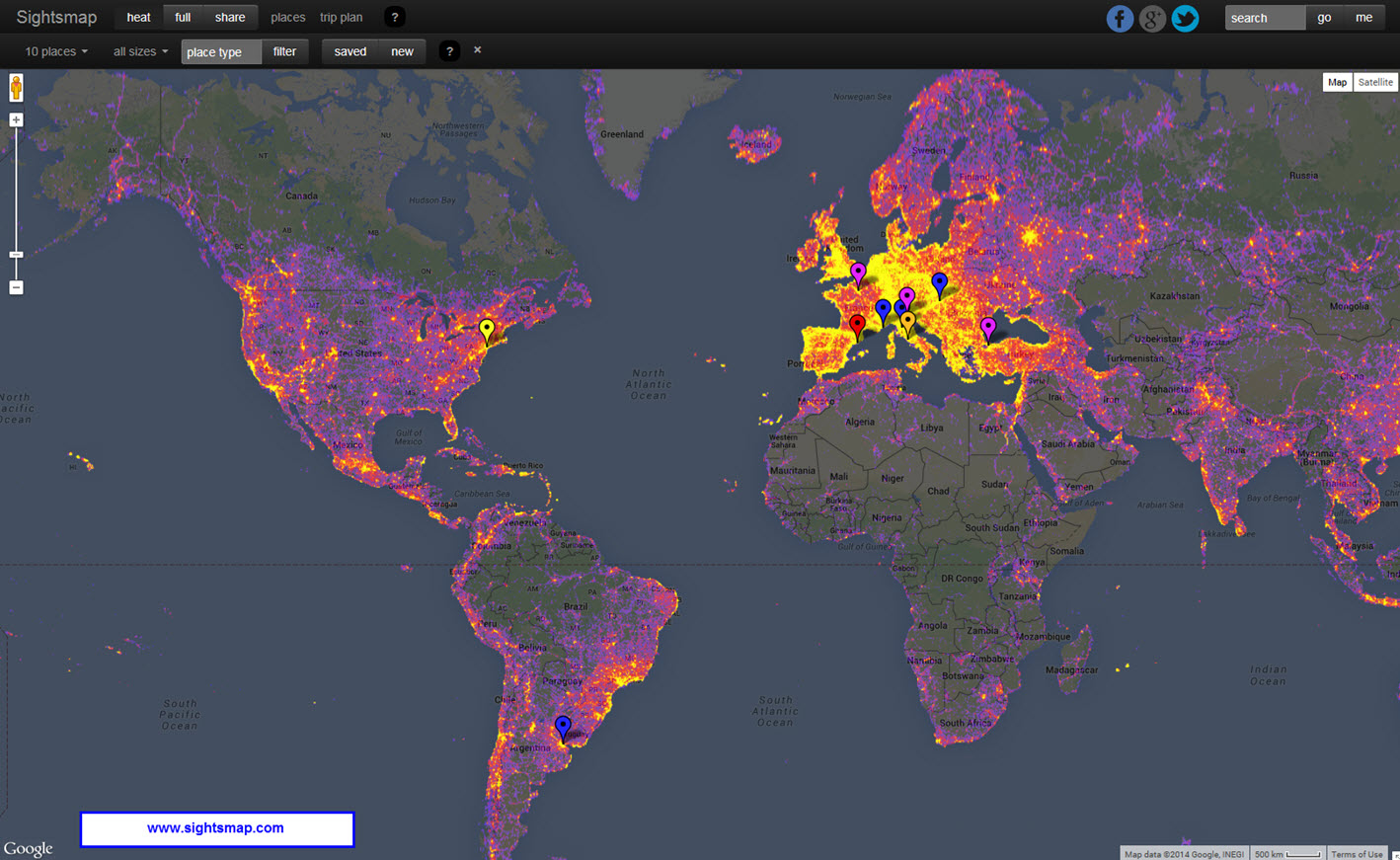Toggle the 'place type' option
The image size is (1400, 860).
coord(221,51)
